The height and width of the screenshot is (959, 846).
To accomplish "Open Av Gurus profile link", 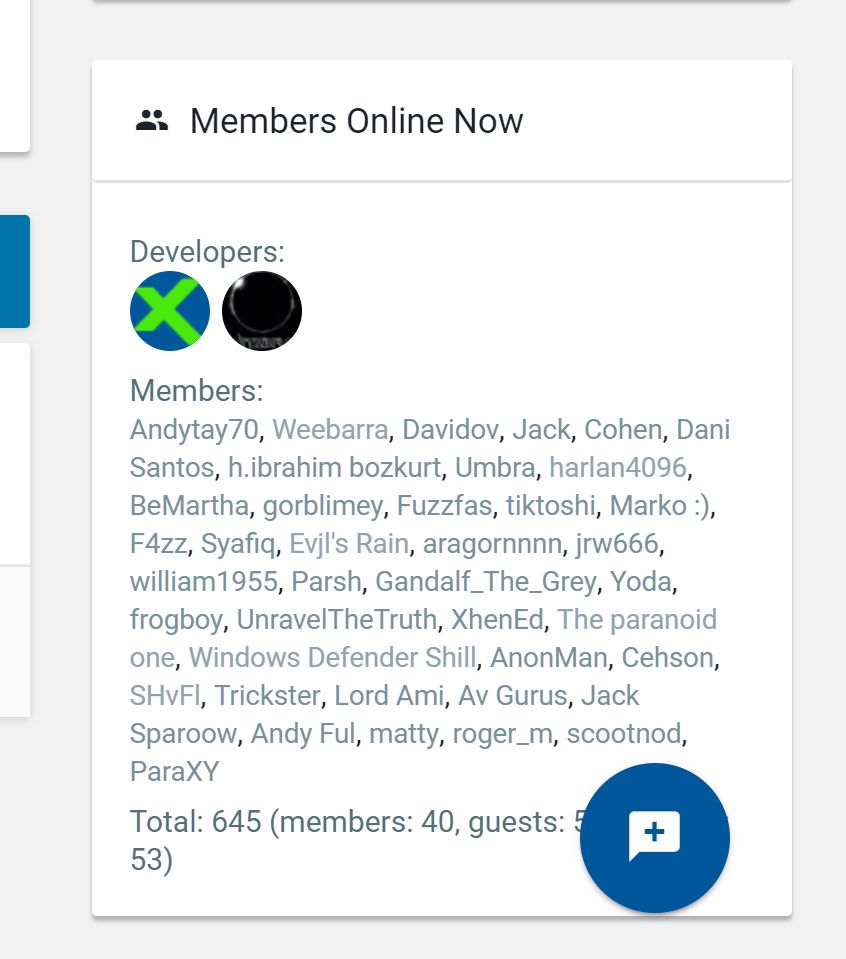I will (512, 696).
